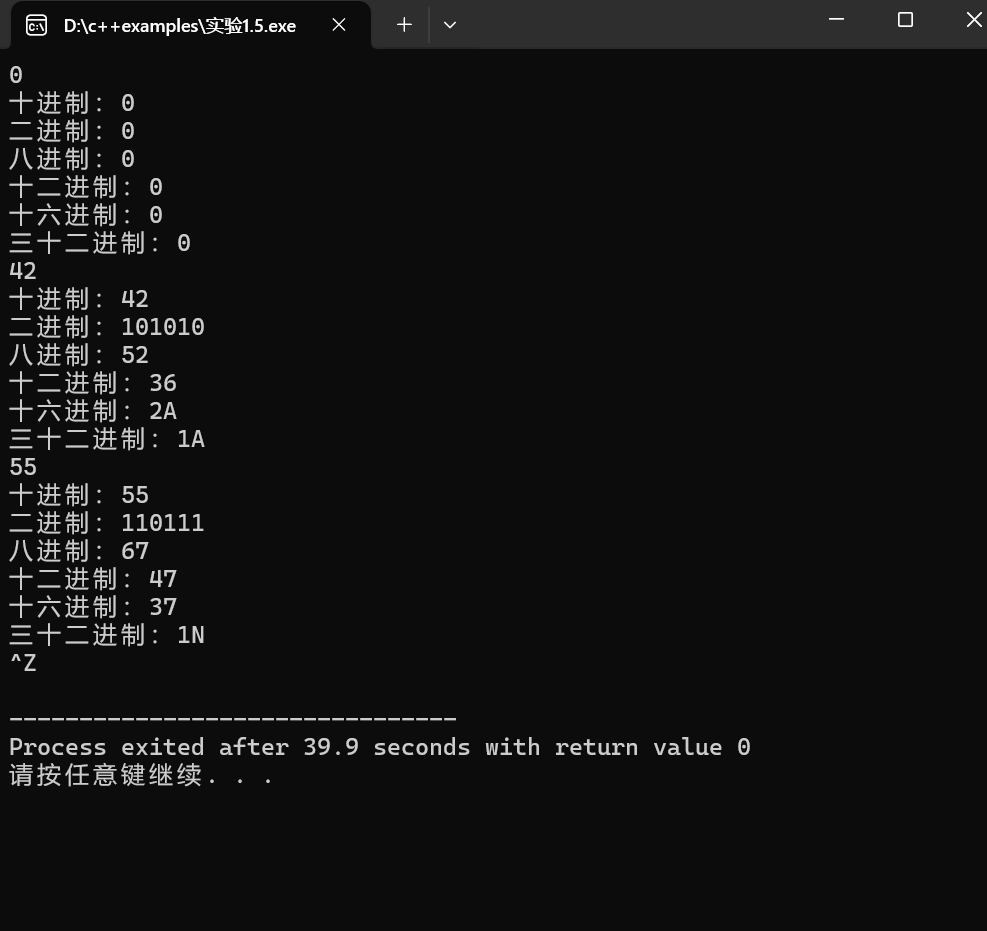Screen dimensions: 987x931
Task: Click the '十二进制: 0' output line
Action: click(x=86, y=187)
